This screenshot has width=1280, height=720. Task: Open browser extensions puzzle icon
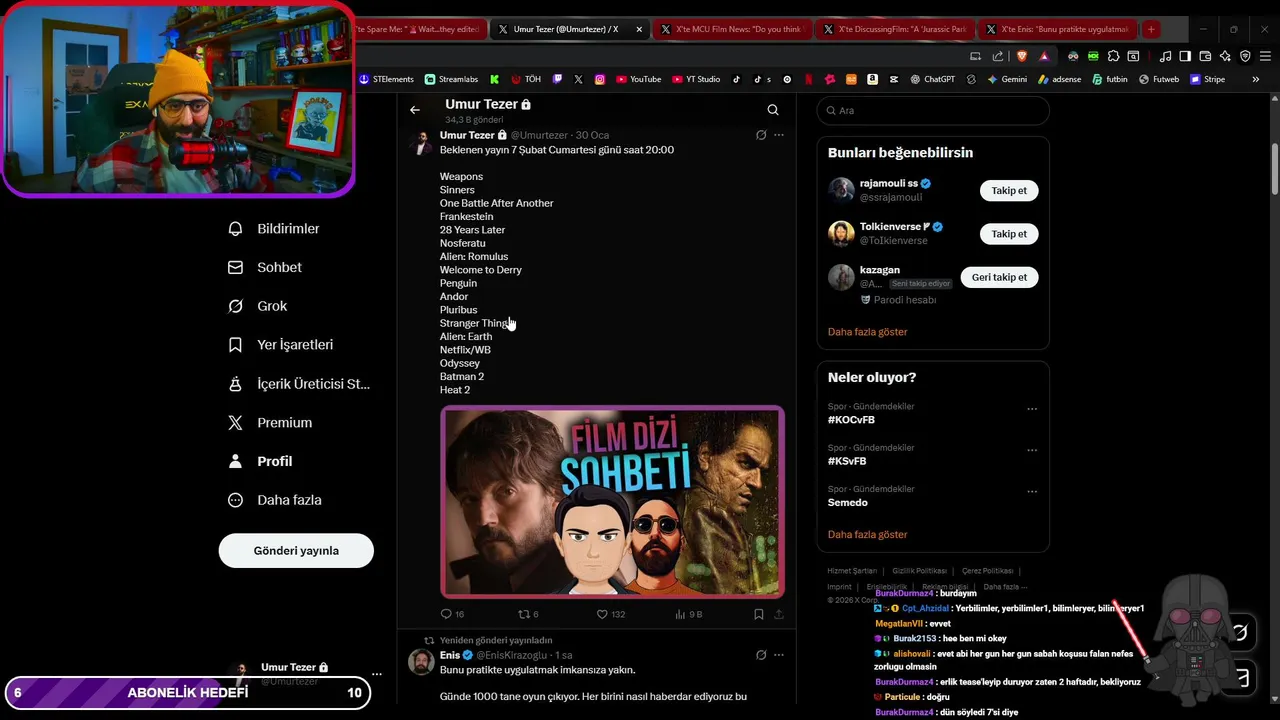[1113, 56]
